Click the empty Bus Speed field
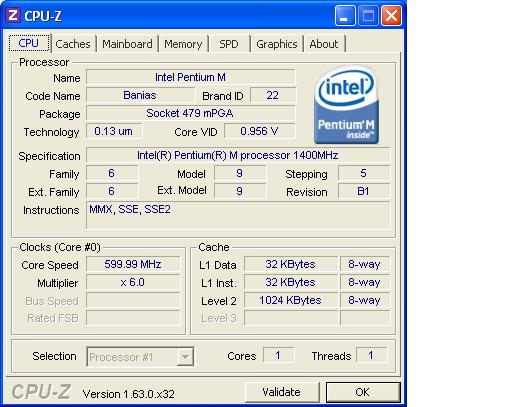Viewport: 512px width, 407px height. click(x=133, y=300)
